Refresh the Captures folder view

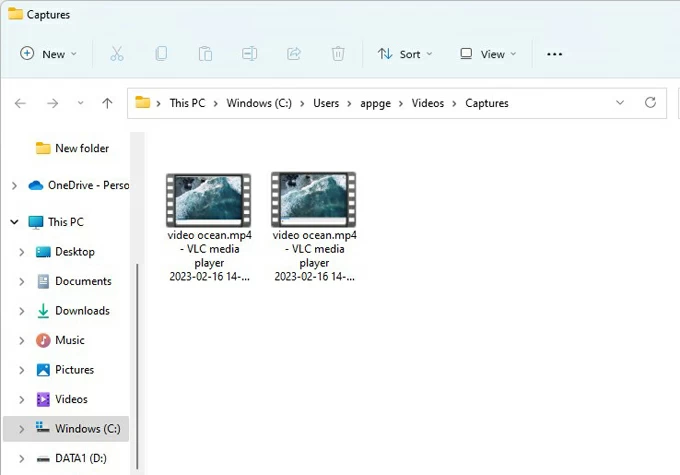tap(650, 103)
